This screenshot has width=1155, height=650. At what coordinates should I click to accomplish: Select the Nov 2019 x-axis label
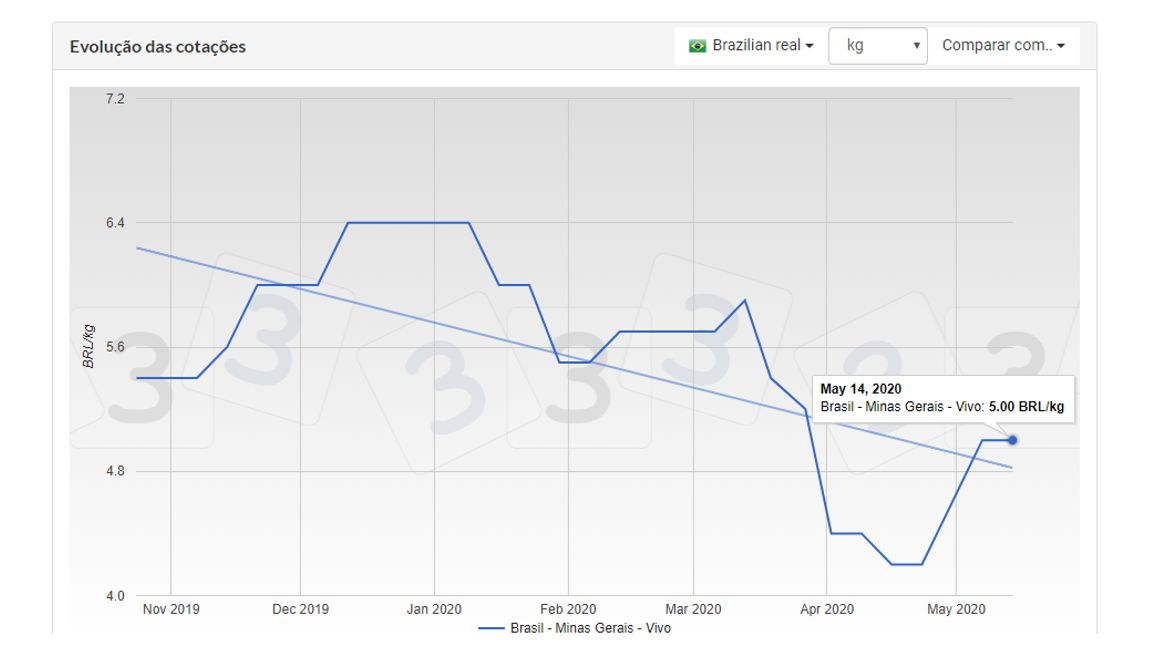(171, 609)
